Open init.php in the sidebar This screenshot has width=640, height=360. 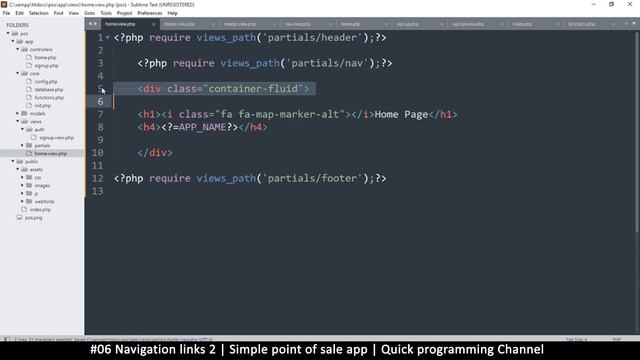click(42, 106)
